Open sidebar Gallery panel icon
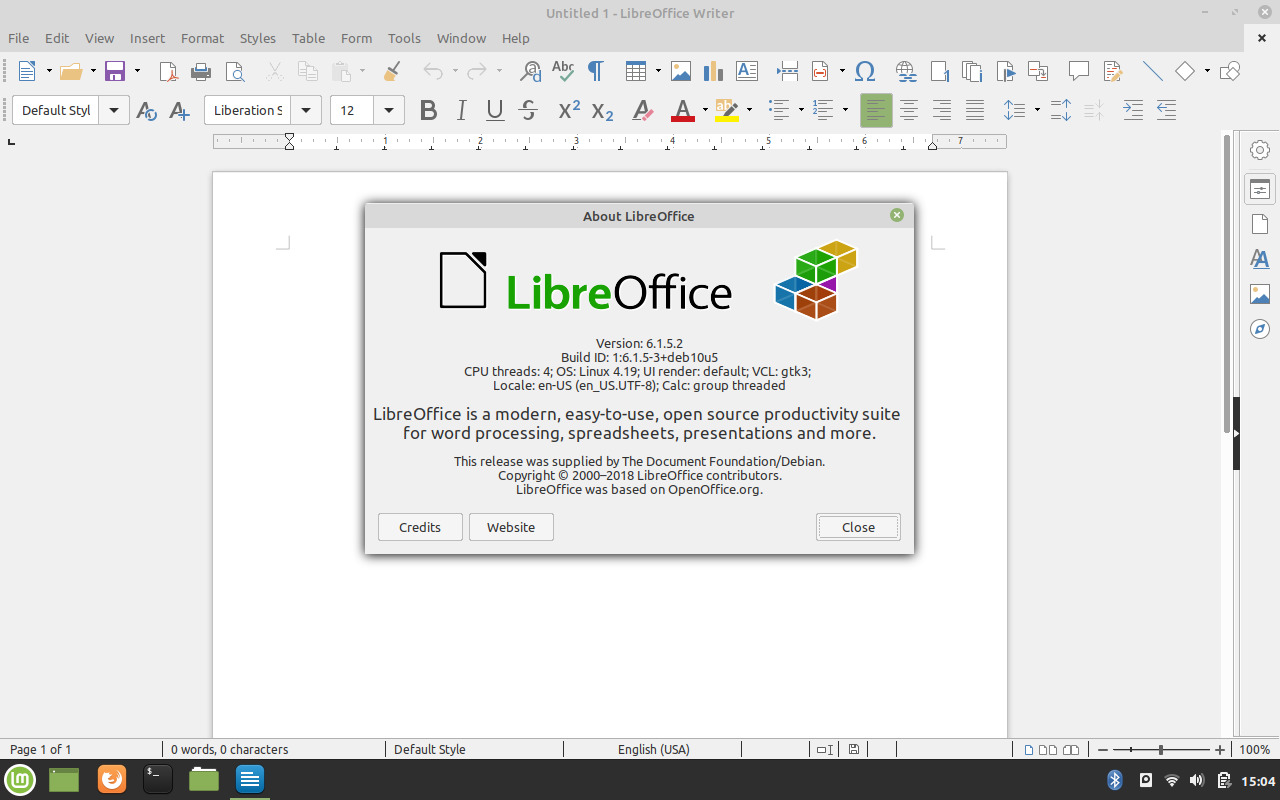 pyautogui.click(x=1260, y=294)
